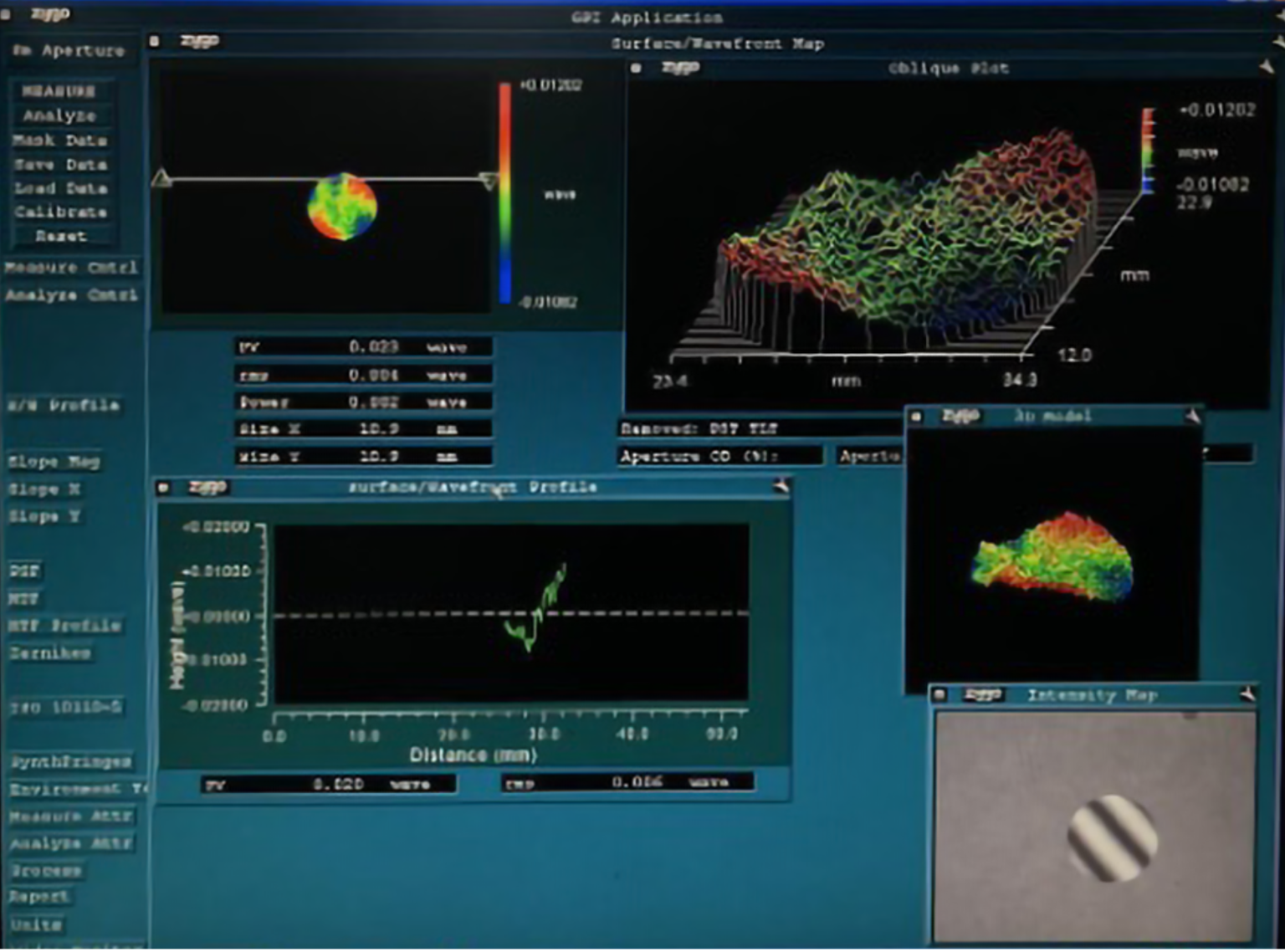Click the zygo logo in Oblique Plot title bar

681,67
